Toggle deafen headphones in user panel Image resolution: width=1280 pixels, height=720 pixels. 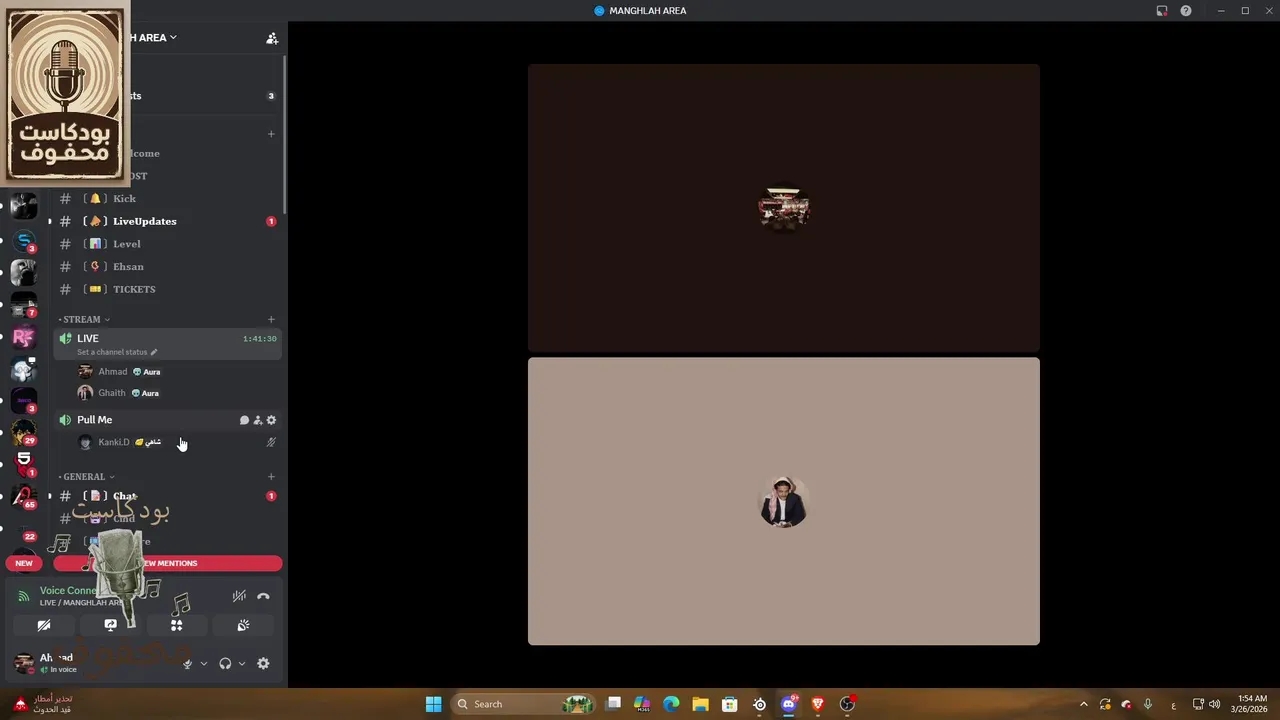[225, 663]
